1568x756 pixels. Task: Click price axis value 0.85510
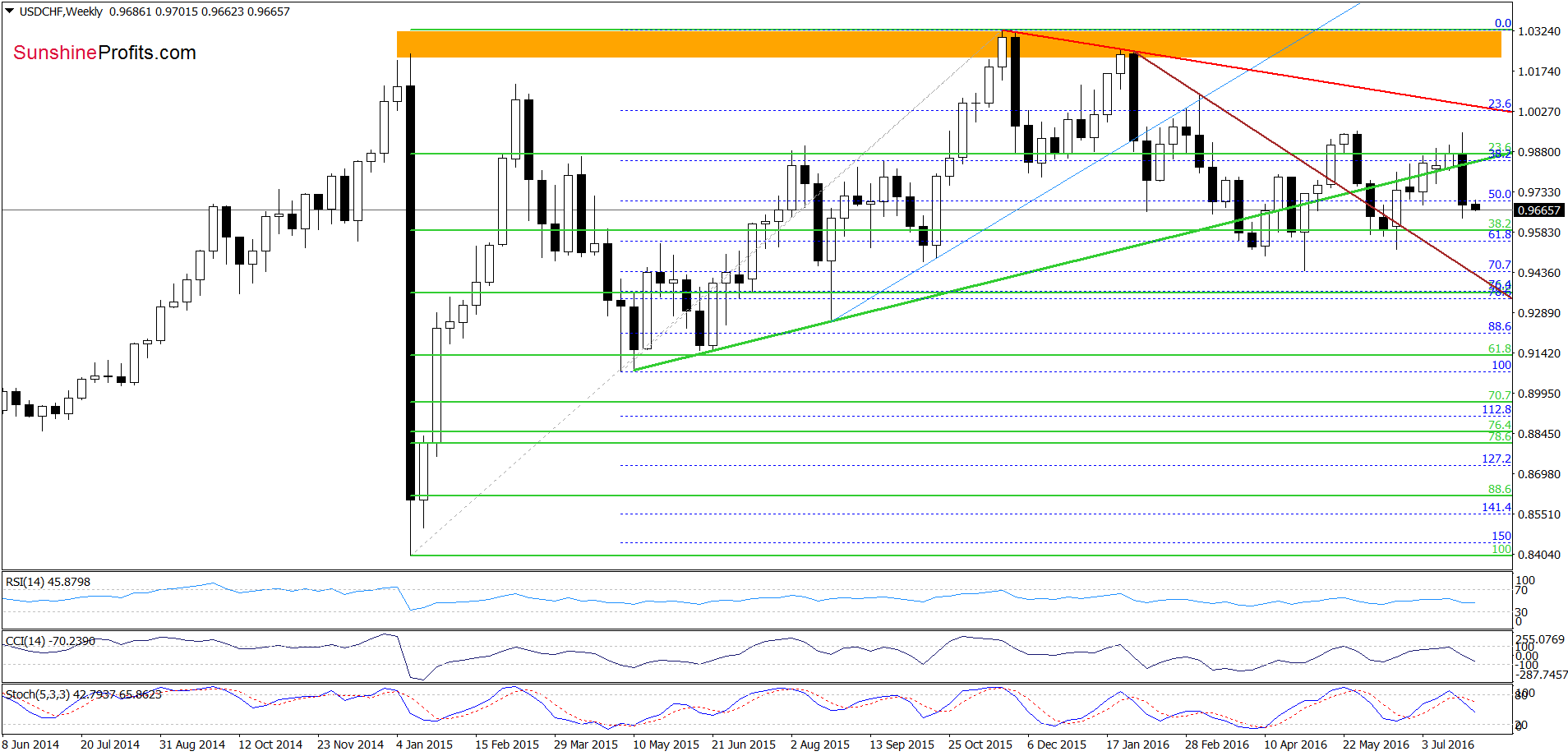pyautogui.click(x=1538, y=514)
